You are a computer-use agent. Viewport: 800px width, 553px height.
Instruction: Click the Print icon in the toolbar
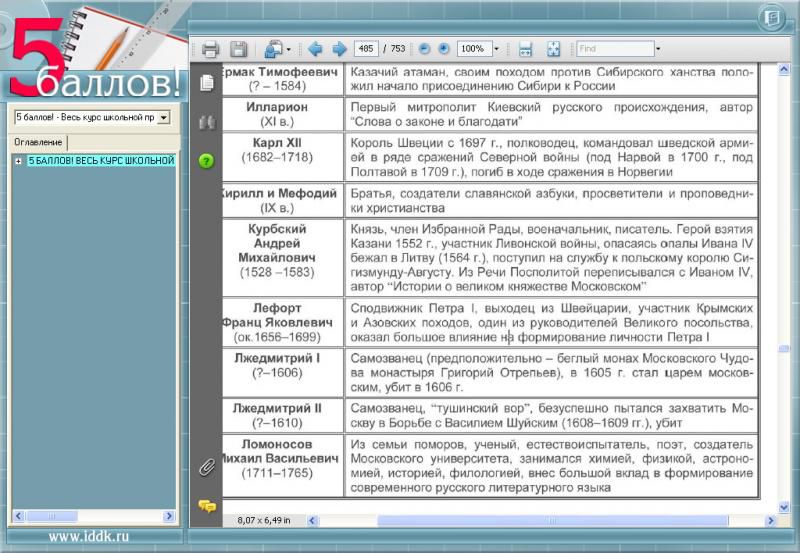[210, 48]
